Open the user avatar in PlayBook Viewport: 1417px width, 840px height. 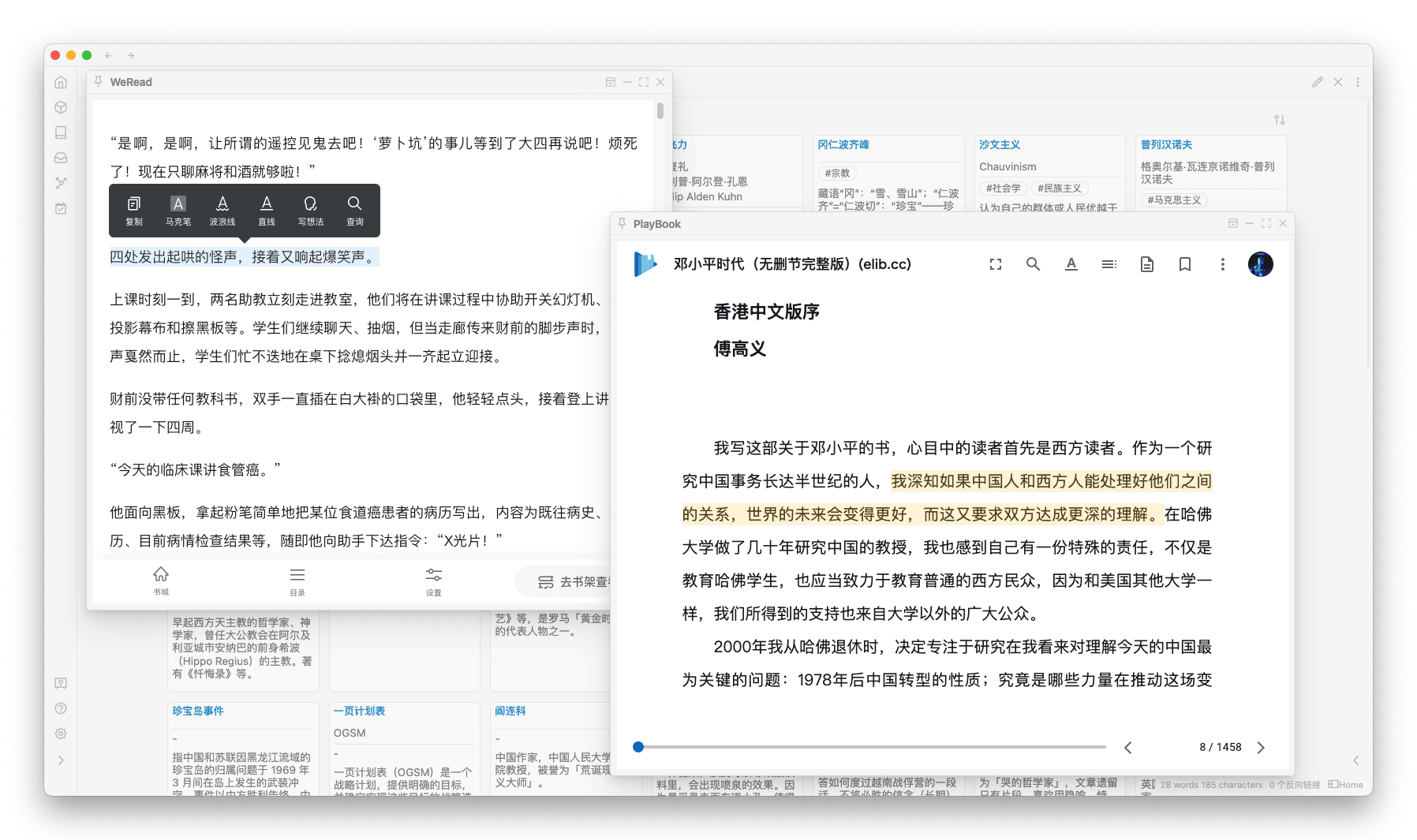coord(1261,264)
